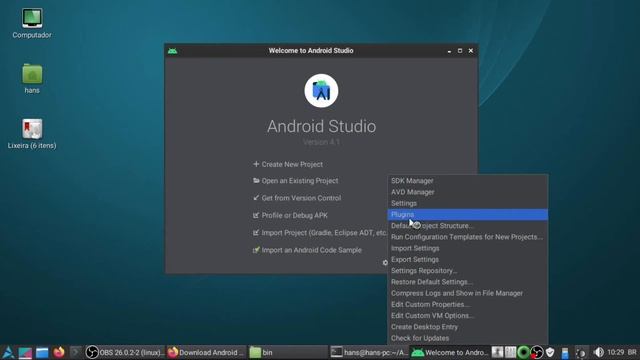Choose Restore Default Settings menu entry
This screenshot has width=640, height=360.
[x=467, y=282]
